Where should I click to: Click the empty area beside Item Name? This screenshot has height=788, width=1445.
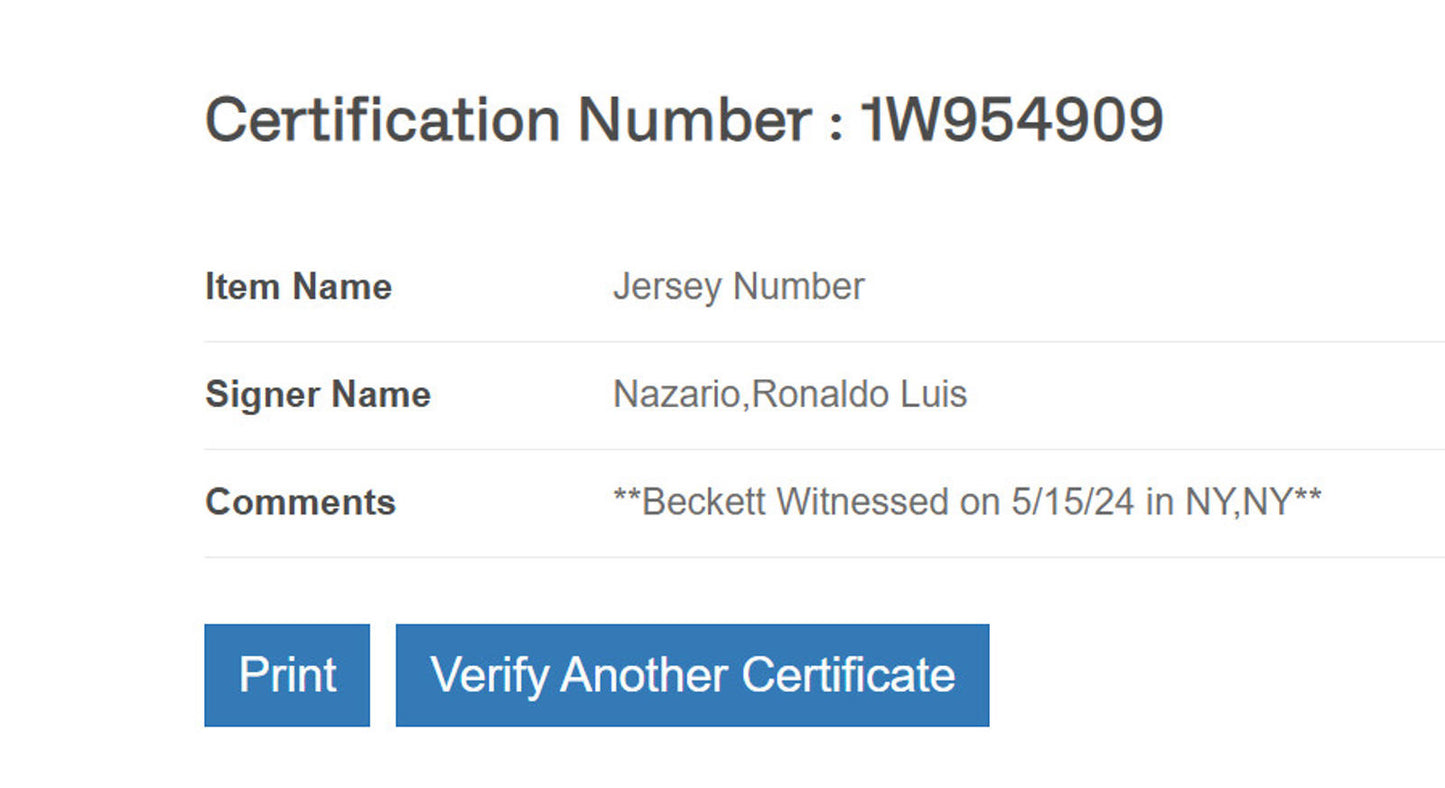click(x=1100, y=287)
